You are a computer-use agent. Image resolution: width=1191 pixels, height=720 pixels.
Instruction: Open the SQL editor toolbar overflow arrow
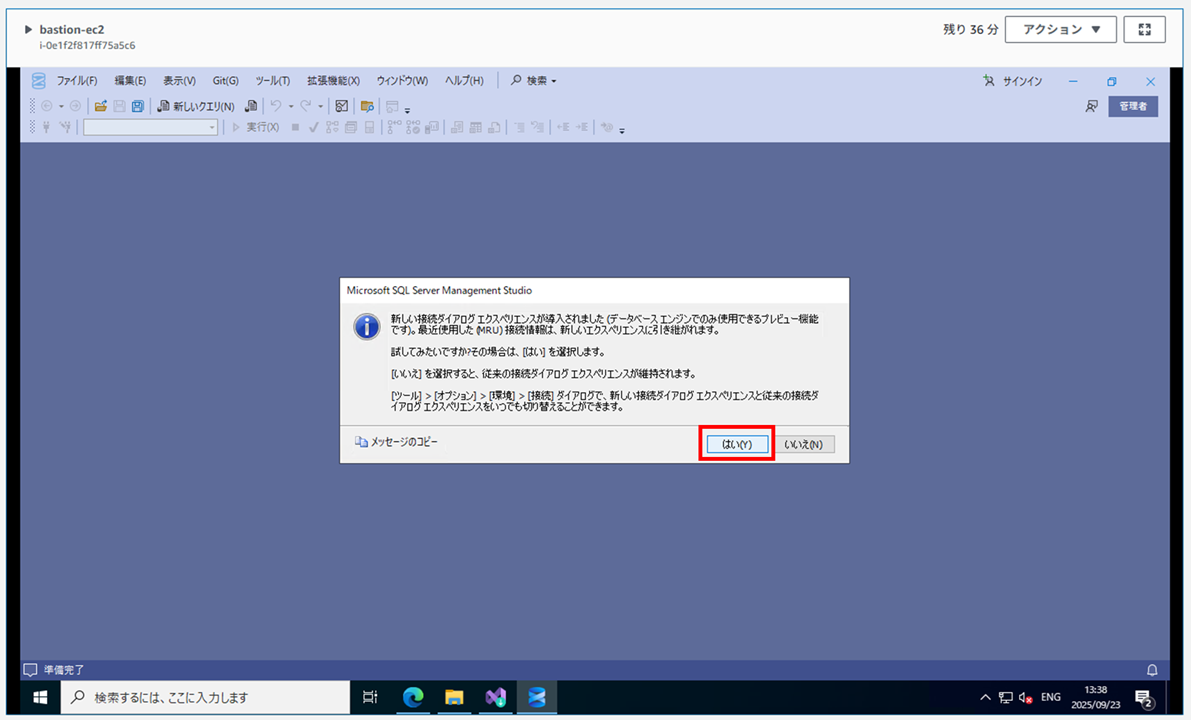pos(622,131)
